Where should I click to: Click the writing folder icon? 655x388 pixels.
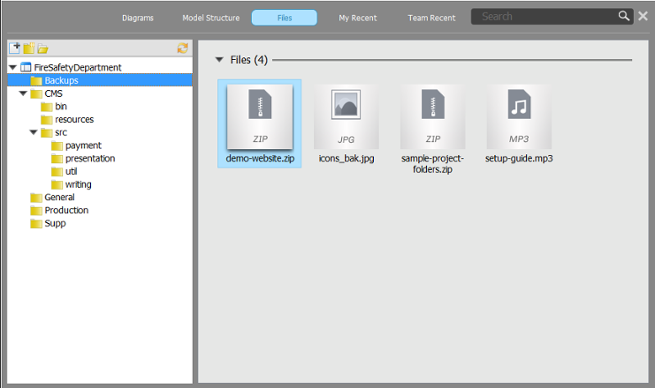(x=57, y=185)
